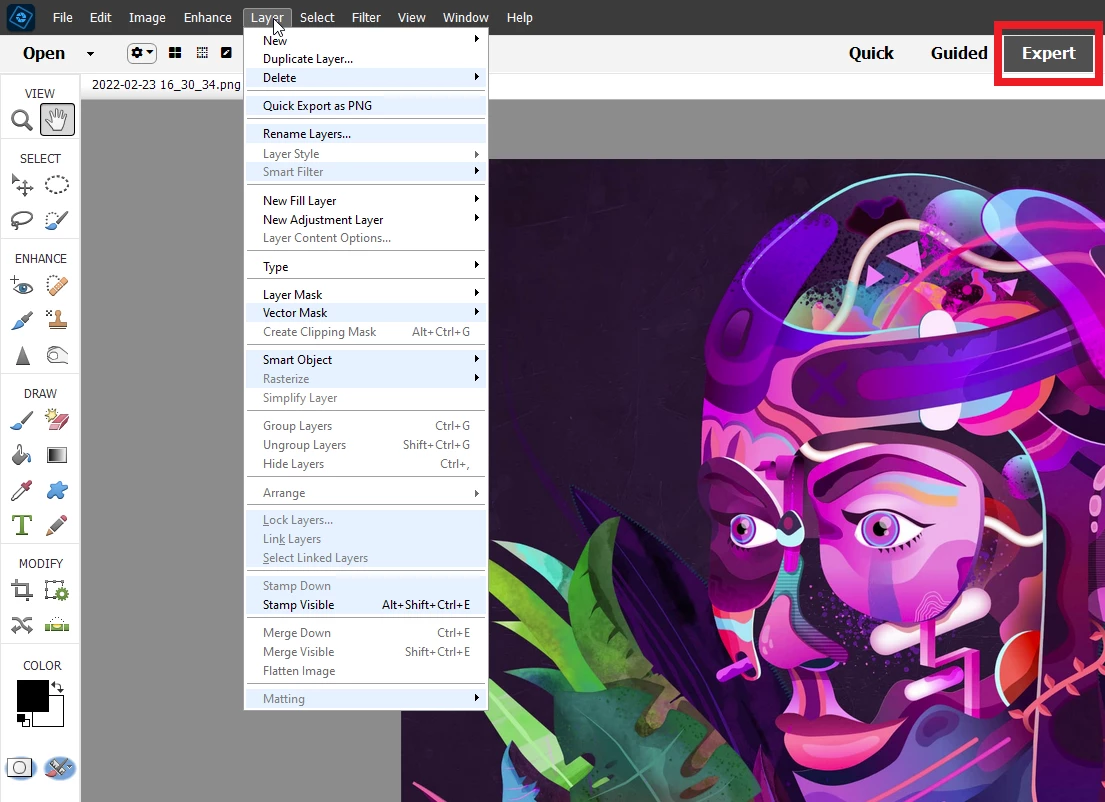Choose Stamp Visible menu entry
The image size is (1105, 802).
366,605
